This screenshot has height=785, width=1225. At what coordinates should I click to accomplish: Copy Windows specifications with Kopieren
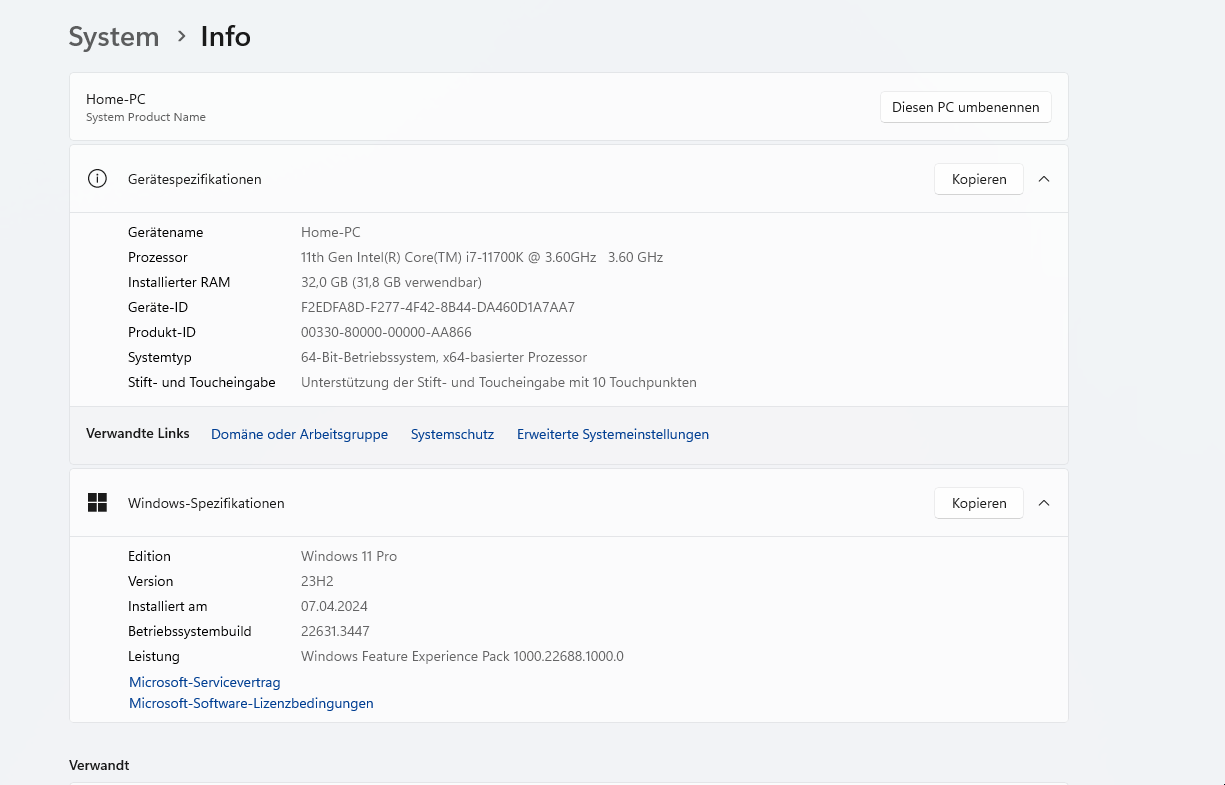tap(978, 503)
